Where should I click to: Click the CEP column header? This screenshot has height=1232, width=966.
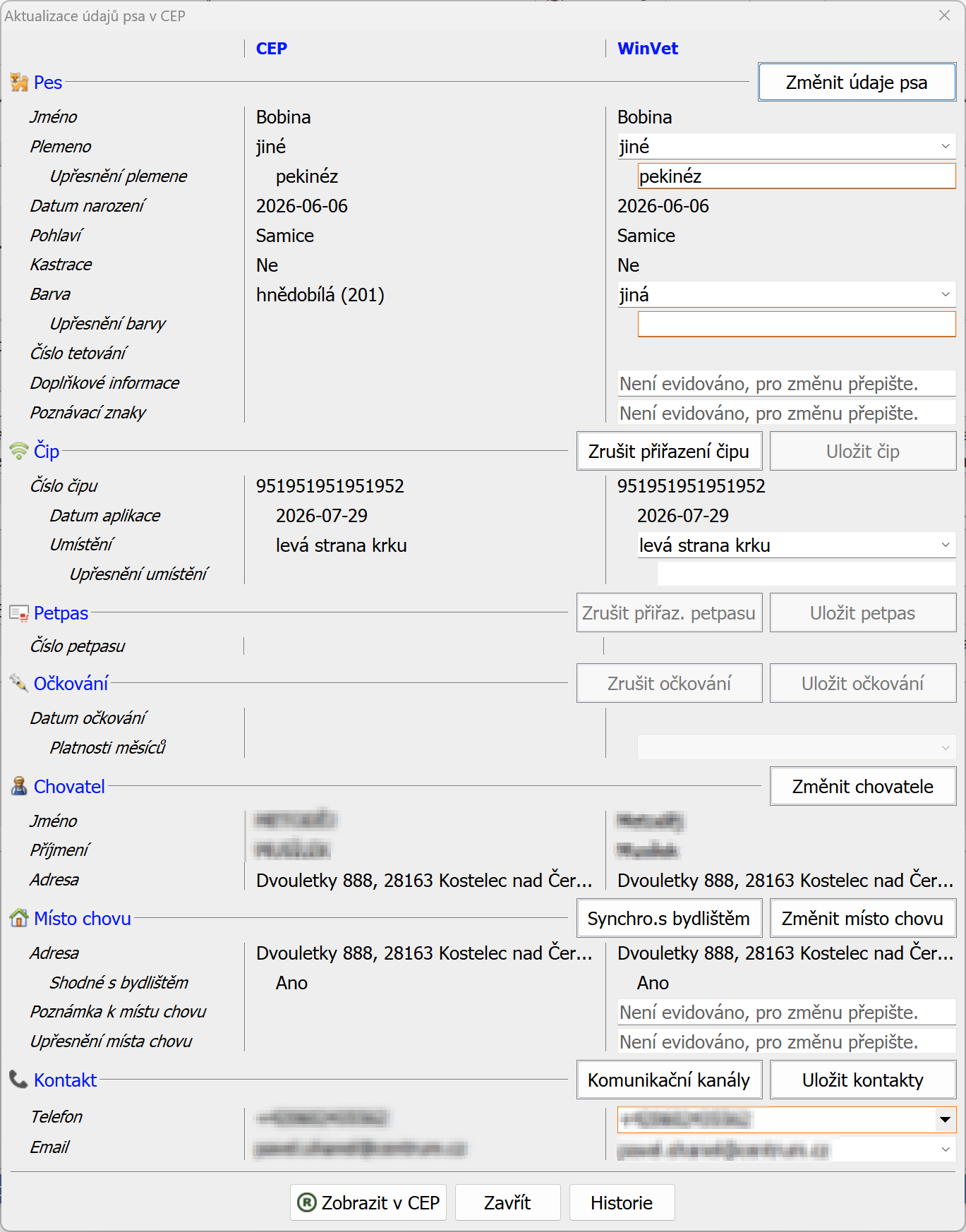coord(272,49)
